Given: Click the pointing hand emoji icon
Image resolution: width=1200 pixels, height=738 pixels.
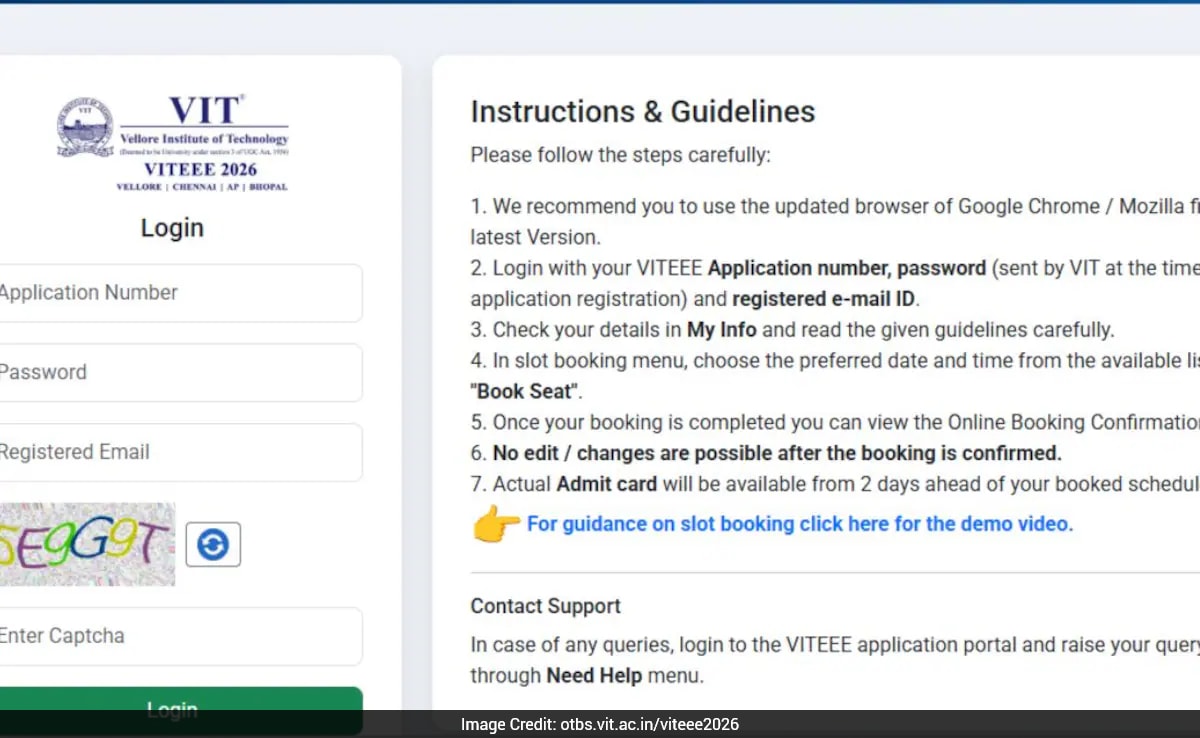Looking at the screenshot, I should 496,523.
